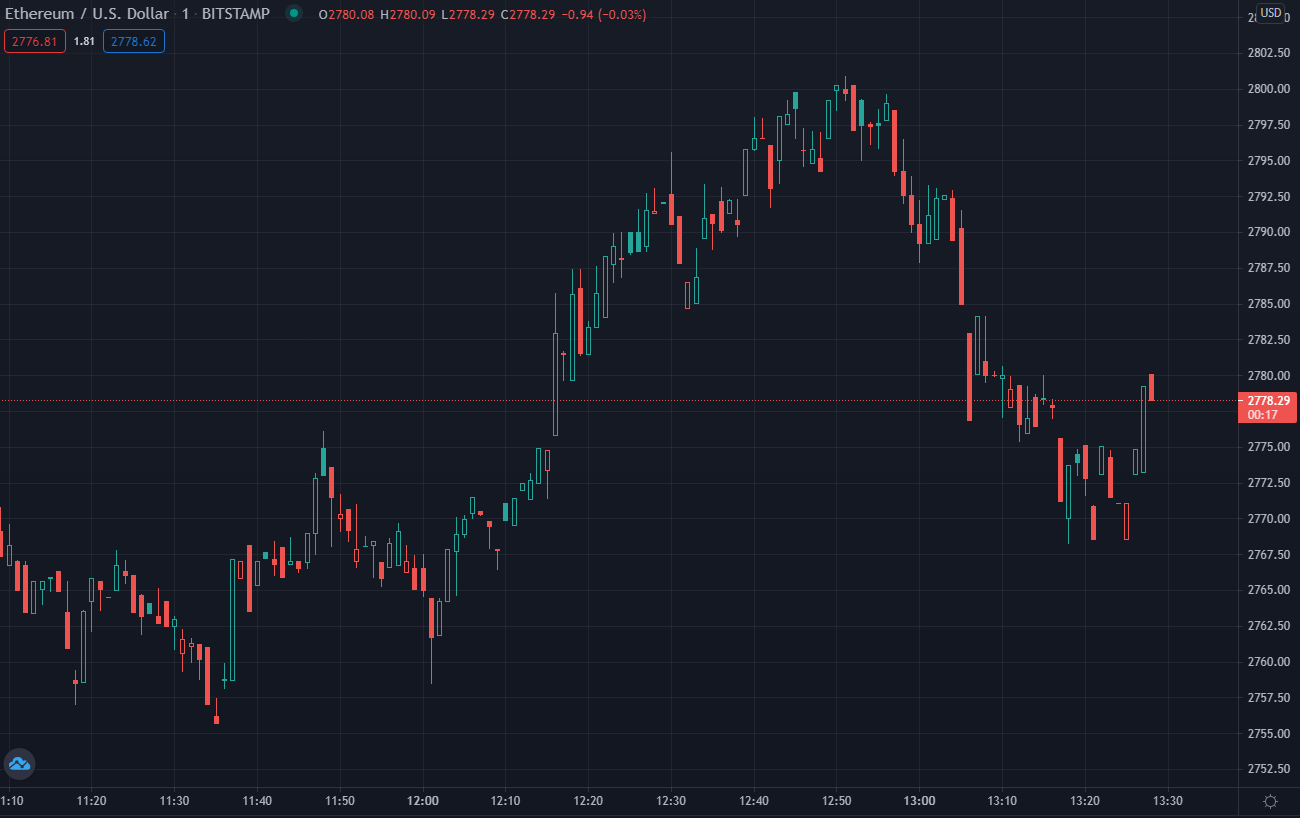Click the 12:00 time axis label
Image resolution: width=1300 pixels, height=818 pixels.
tap(423, 801)
